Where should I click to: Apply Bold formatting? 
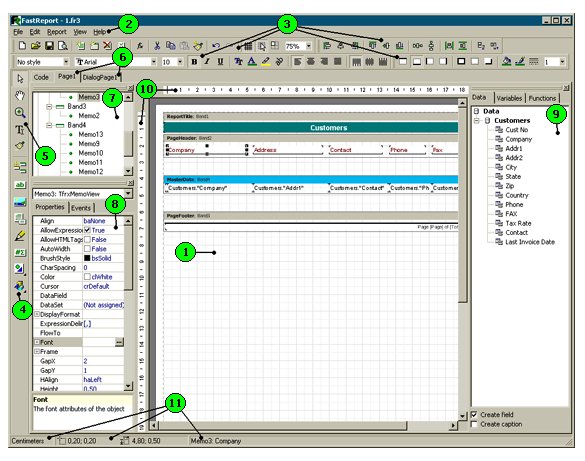(194, 62)
